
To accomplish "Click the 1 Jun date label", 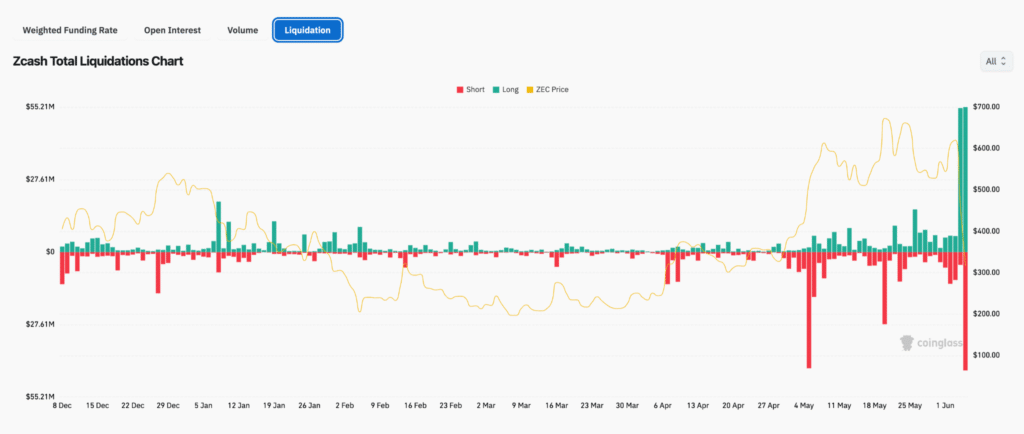I will click(944, 405).
